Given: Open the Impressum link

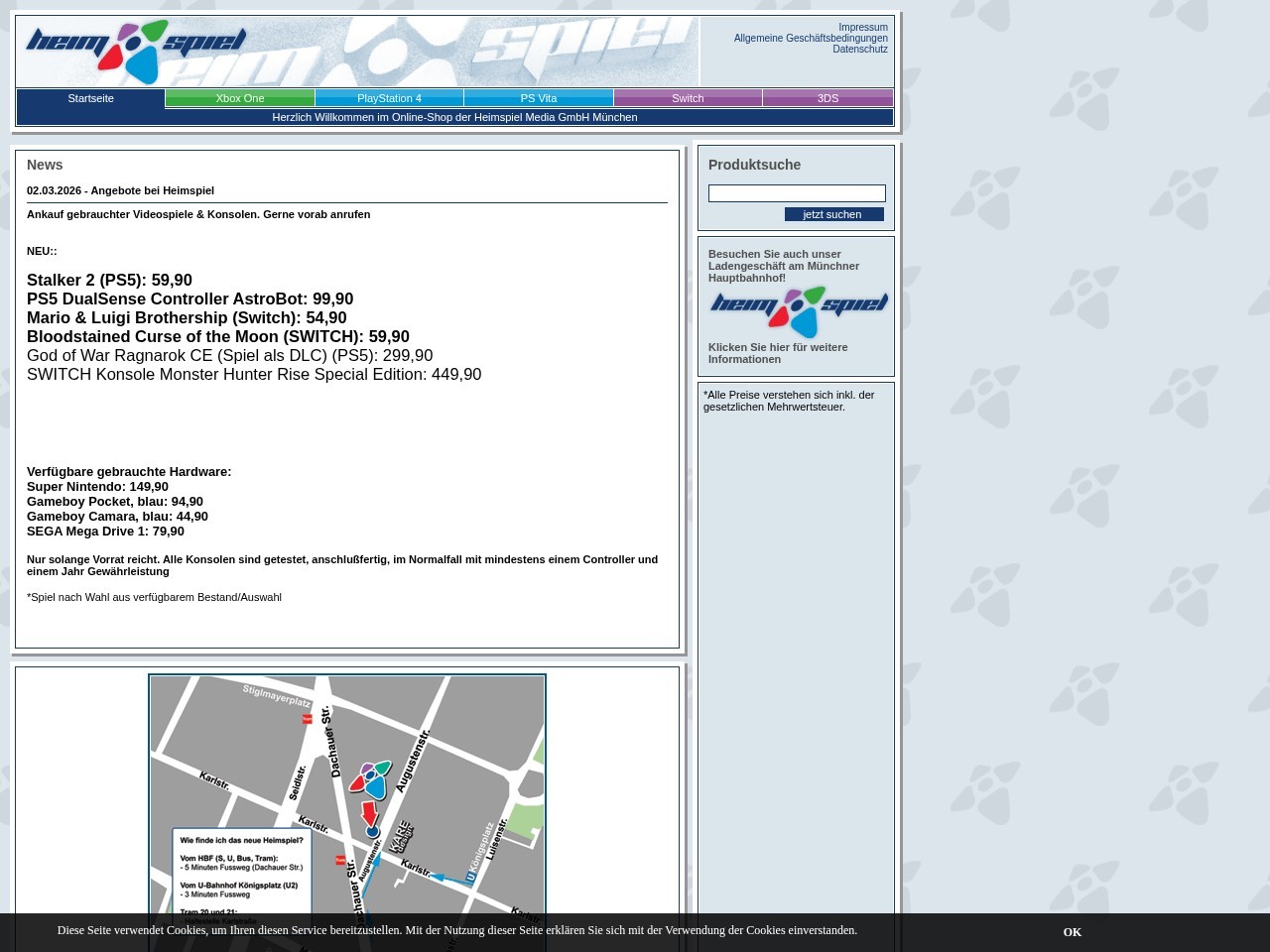Looking at the screenshot, I should [x=862, y=27].
